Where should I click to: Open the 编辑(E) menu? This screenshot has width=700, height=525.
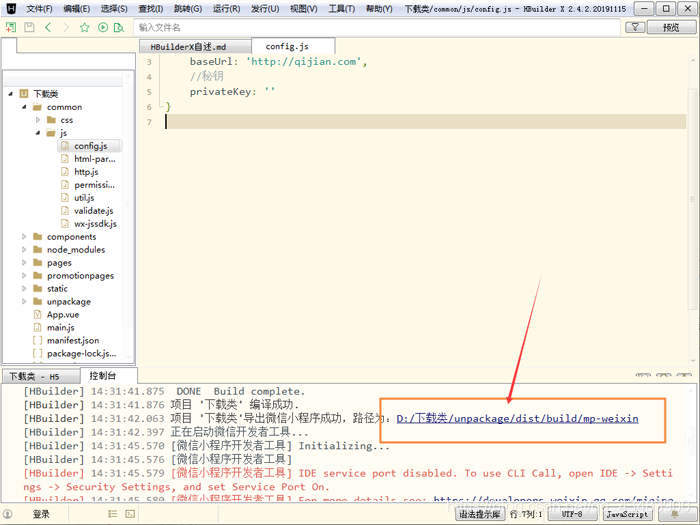pos(77,9)
